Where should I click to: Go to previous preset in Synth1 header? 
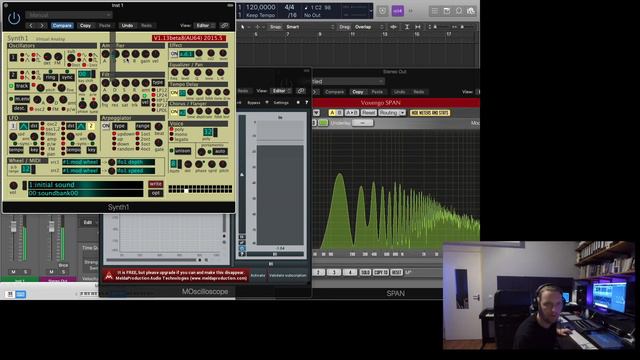click(x=31, y=25)
